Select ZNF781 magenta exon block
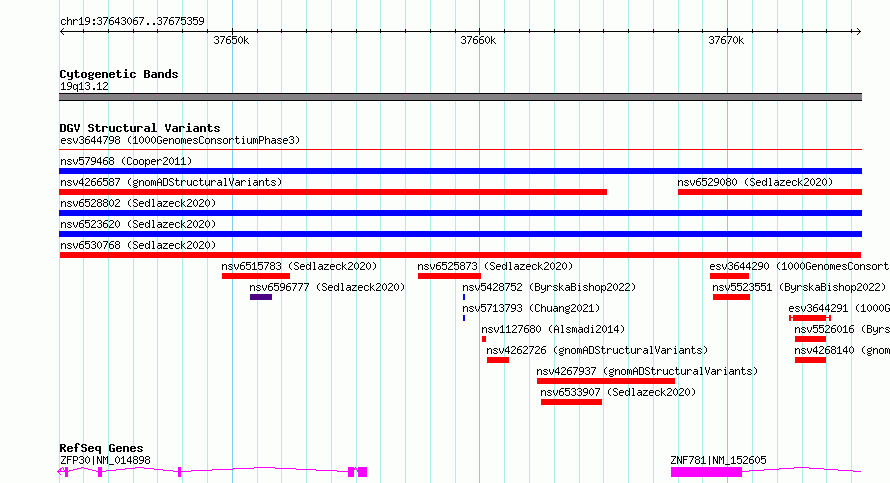 pos(706,472)
